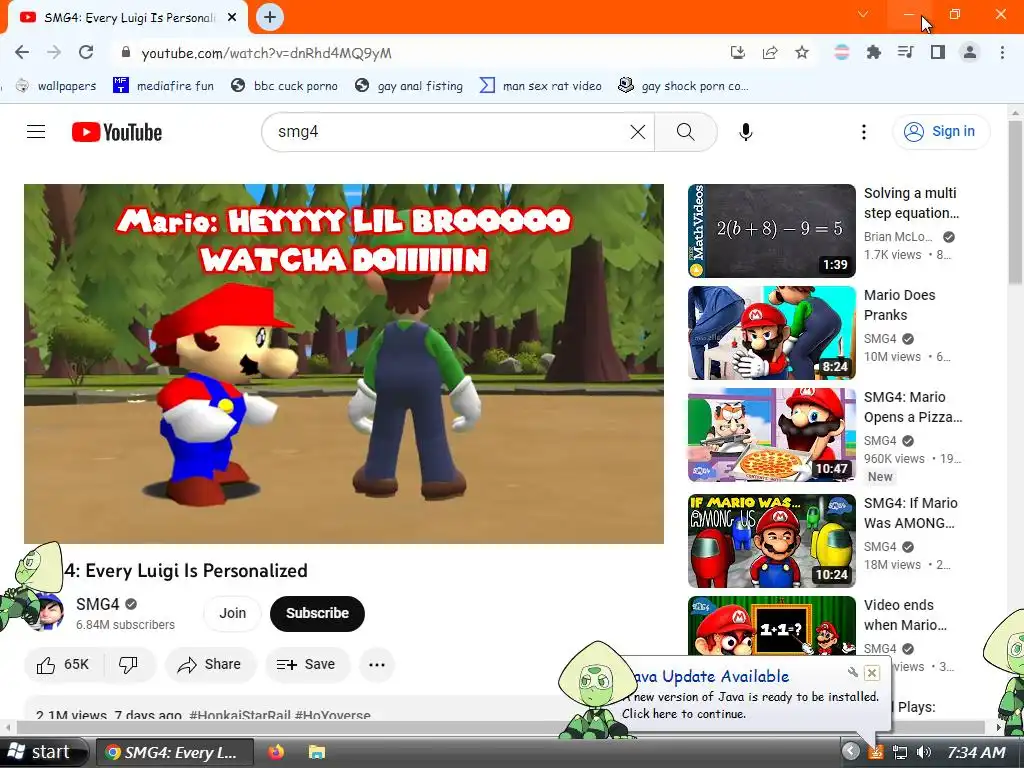Open the Video ends when Mario thumbnail
The height and width of the screenshot is (768, 1024).
(x=771, y=626)
